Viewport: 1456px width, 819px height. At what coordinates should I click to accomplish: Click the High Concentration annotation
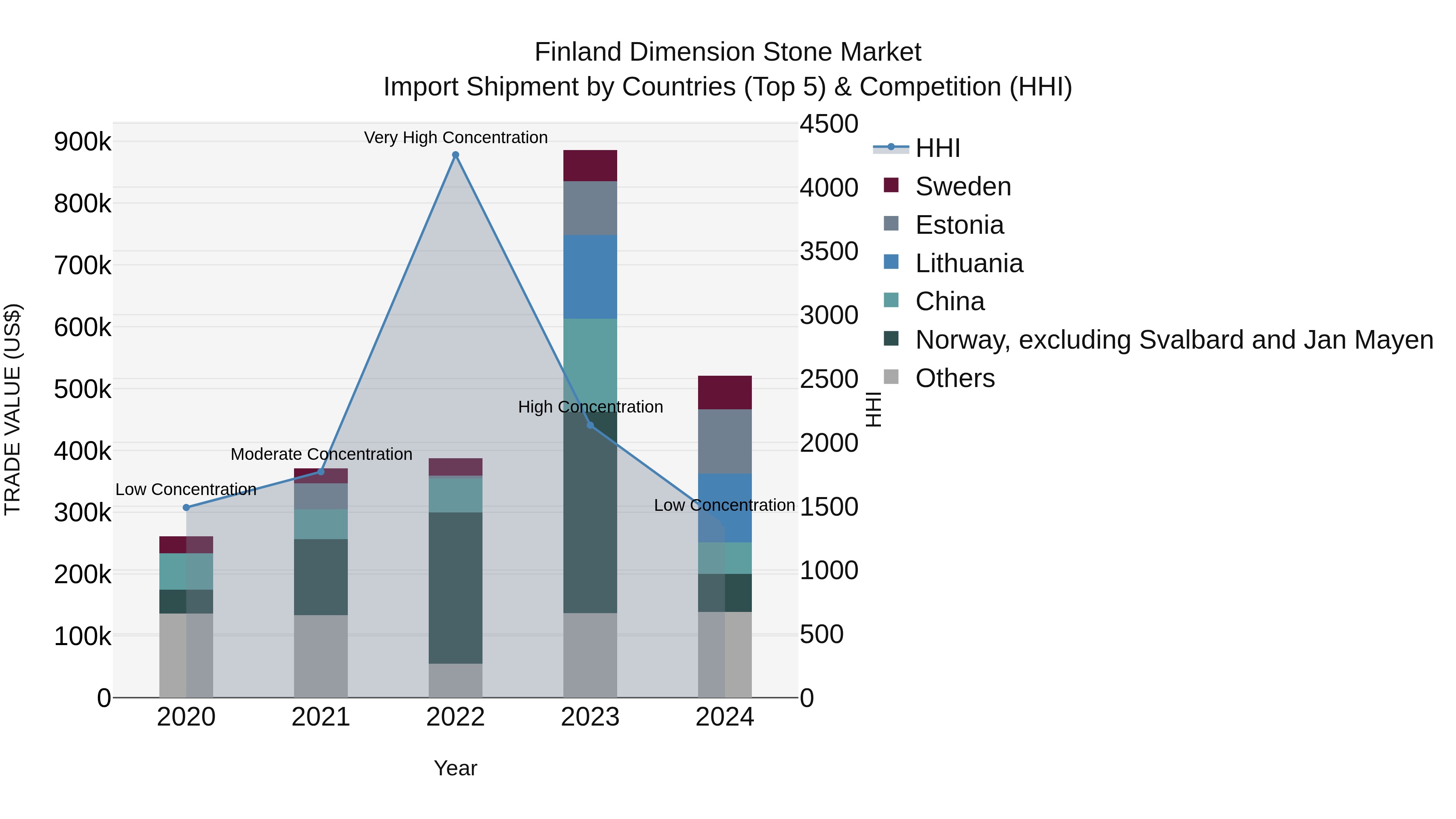pos(590,406)
